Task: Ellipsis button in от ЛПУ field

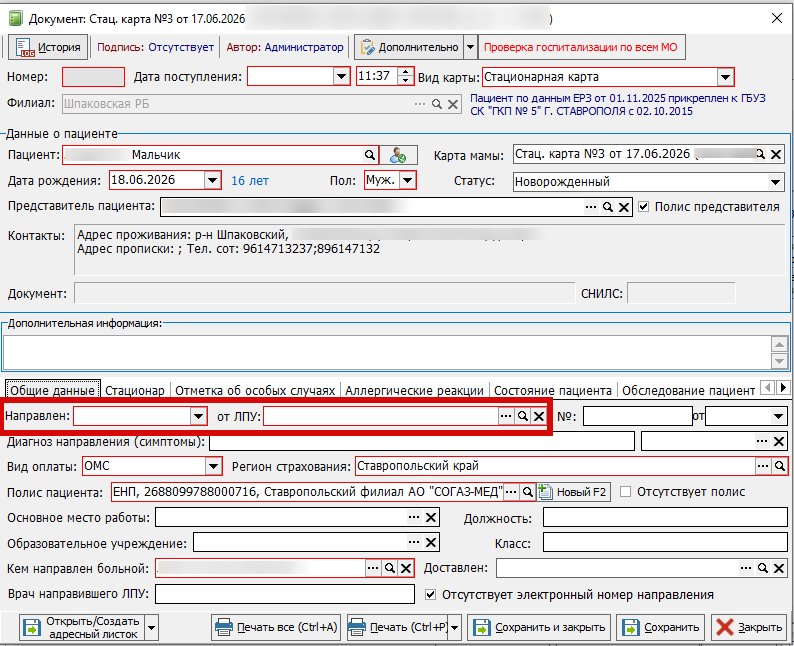Action: 506,416
